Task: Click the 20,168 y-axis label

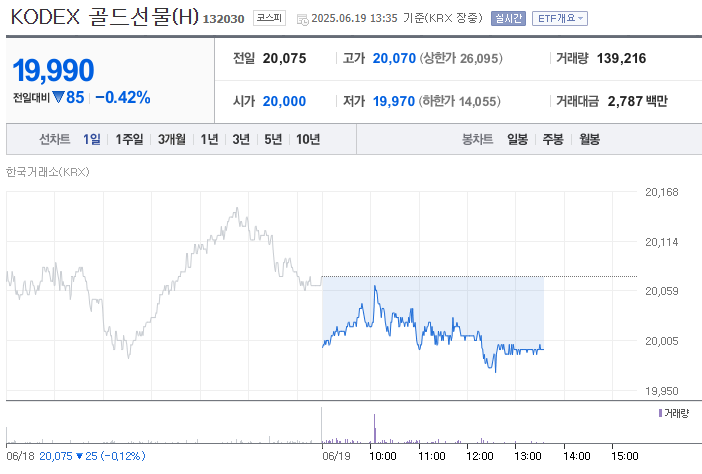Action: point(661,192)
